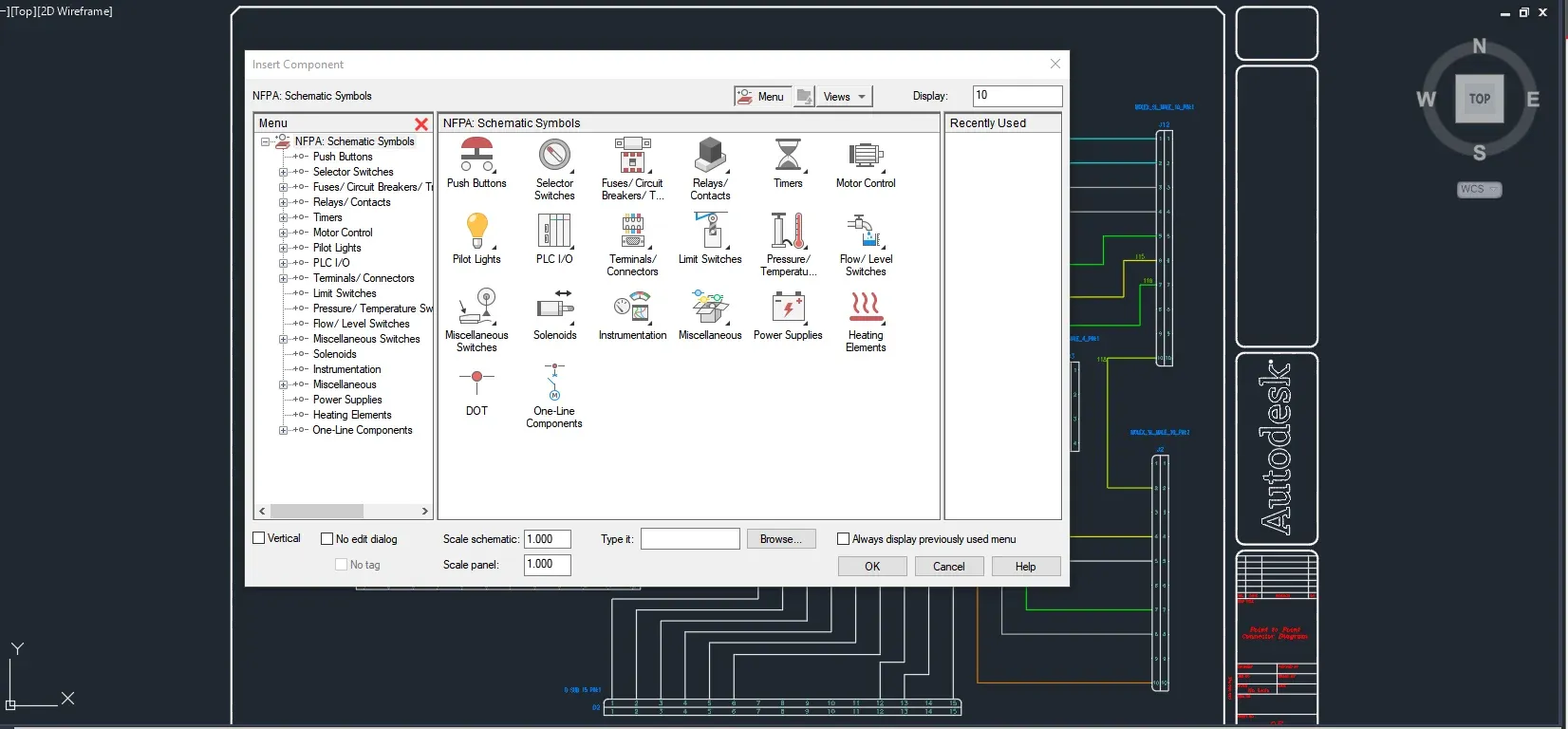Enable the Vertical checkbox

tap(259, 538)
